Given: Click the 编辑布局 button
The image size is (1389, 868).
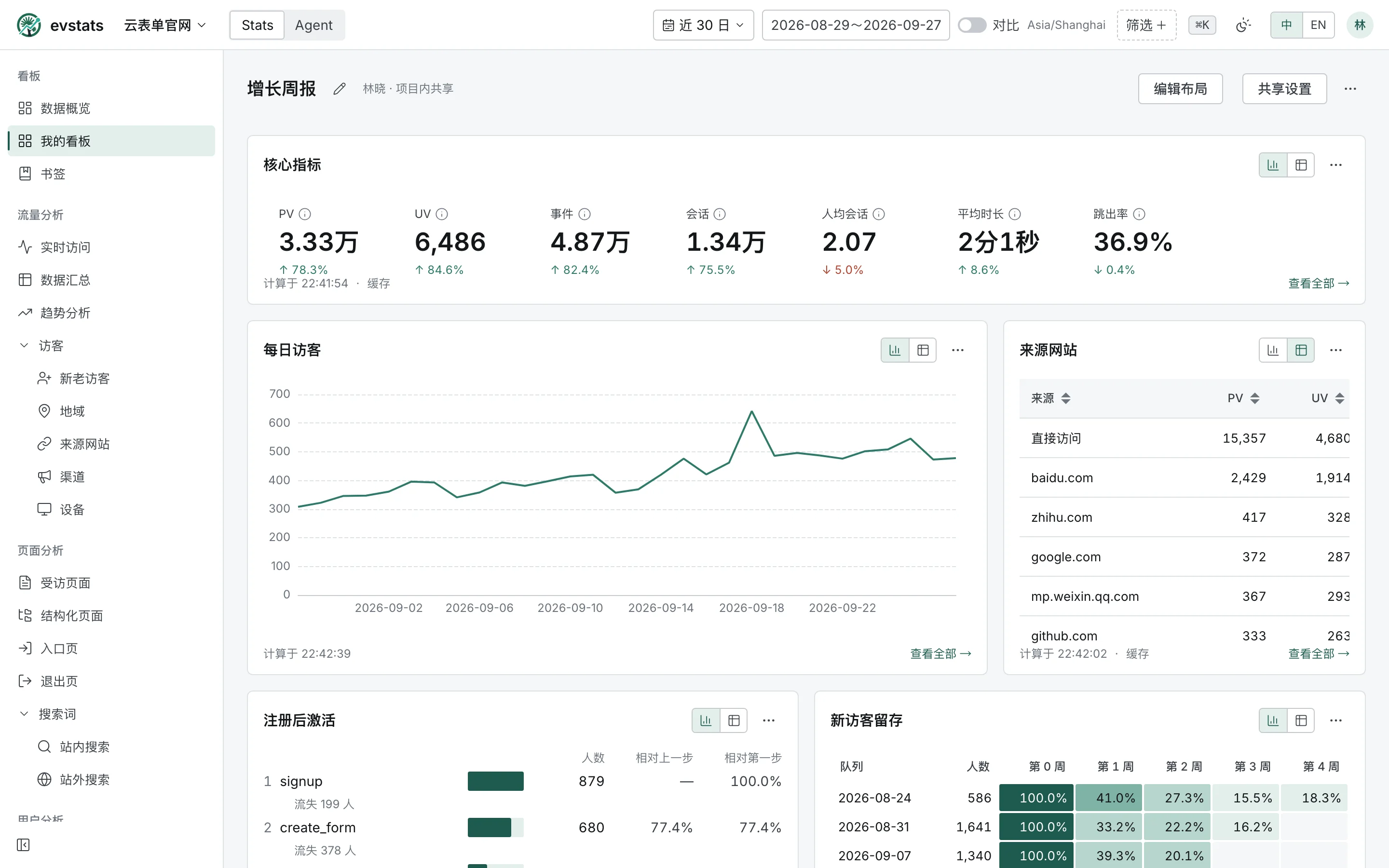Looking at the screenshot, I should click(x=1180, y=88).
